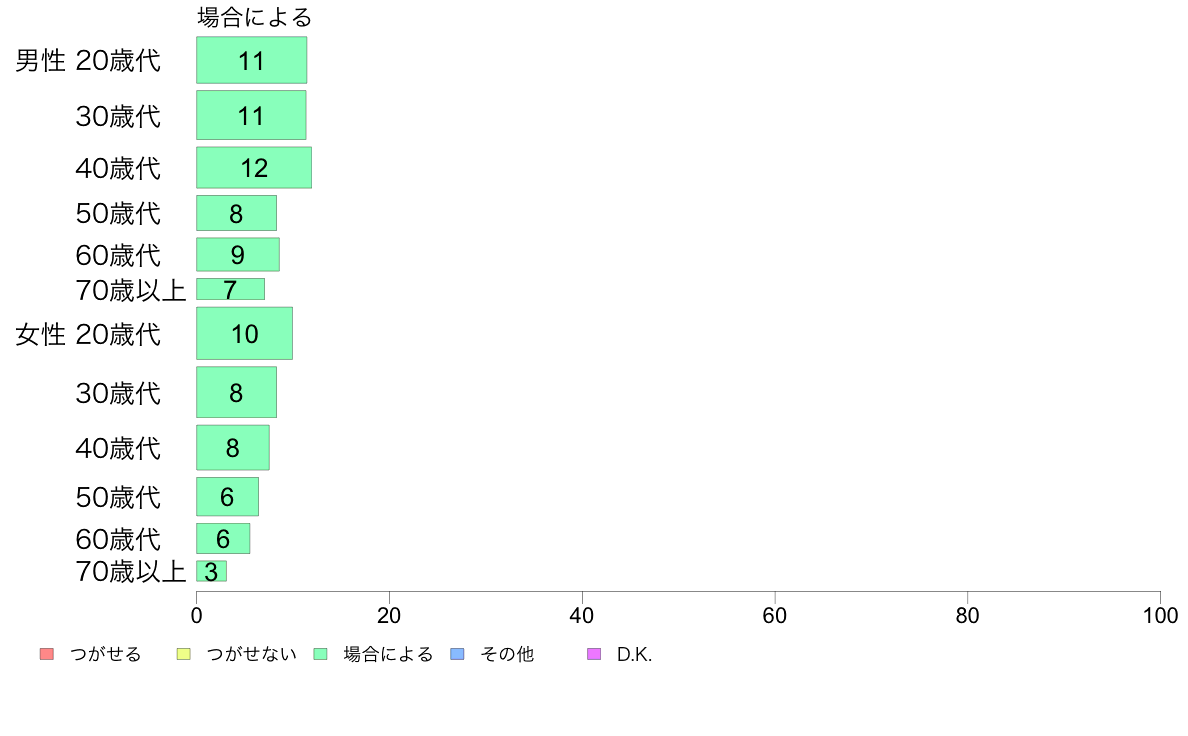Click the 場合による column header above bars
The width and height of the screenshot is (1188, 736).
pyautogui.click(x=255, y=17)
